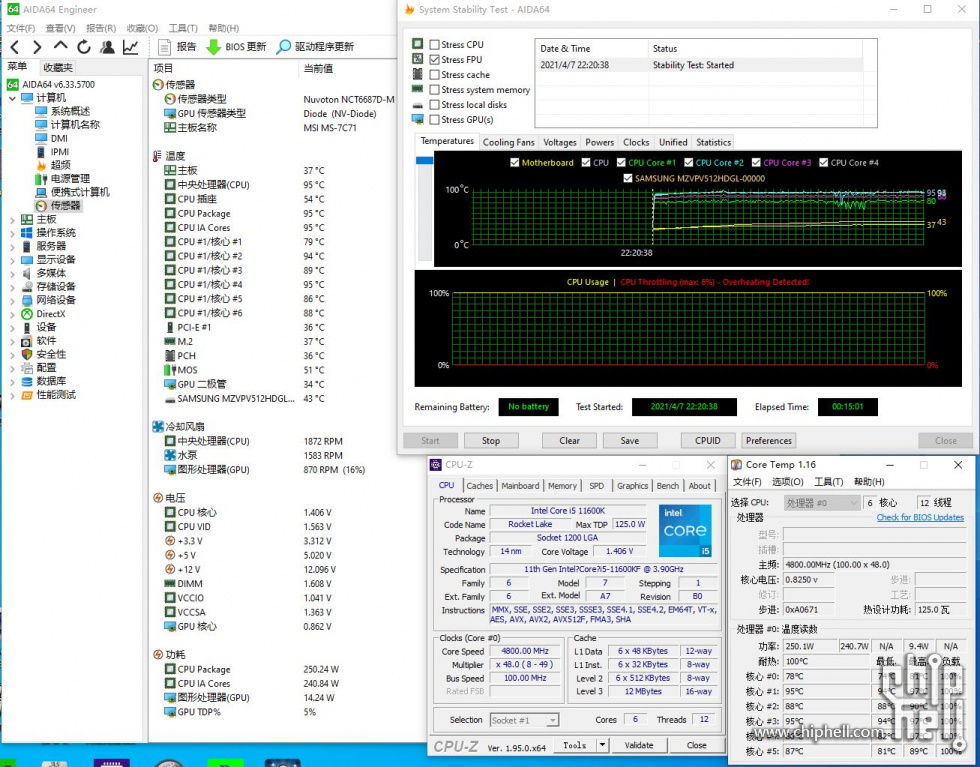Open CPU-Z Socket #1 selection dropdown

[552, 720]
